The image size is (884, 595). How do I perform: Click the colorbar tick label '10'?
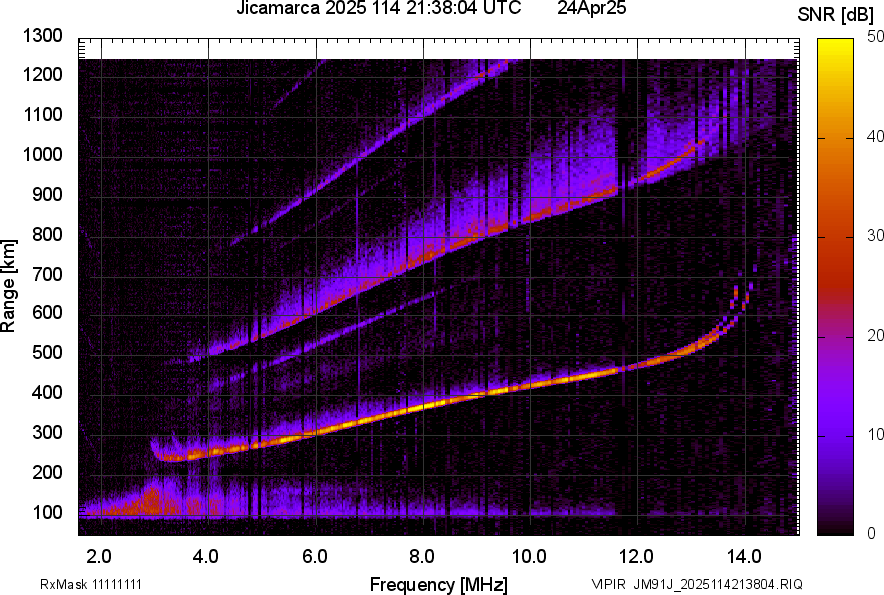click(875, 435)
